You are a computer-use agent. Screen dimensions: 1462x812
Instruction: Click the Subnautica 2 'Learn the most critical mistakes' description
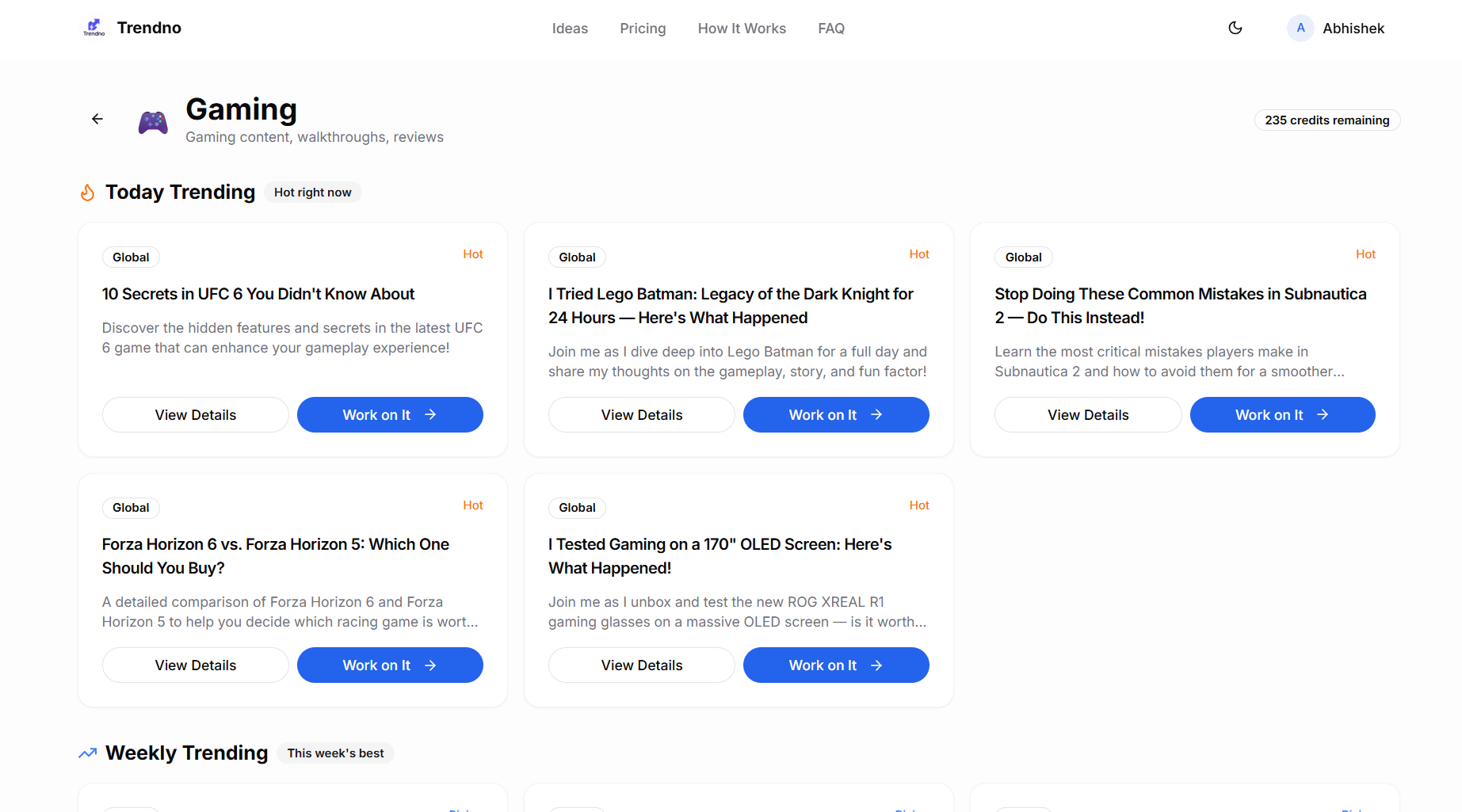pos(1170,362)
